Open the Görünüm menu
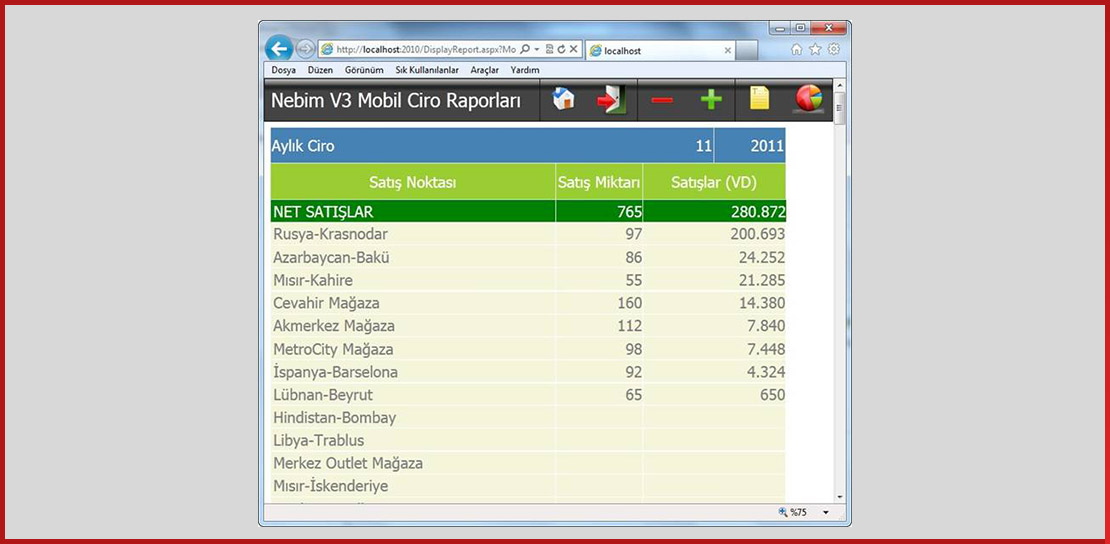This screenshot has height=544, width=1110. point(365,70)
